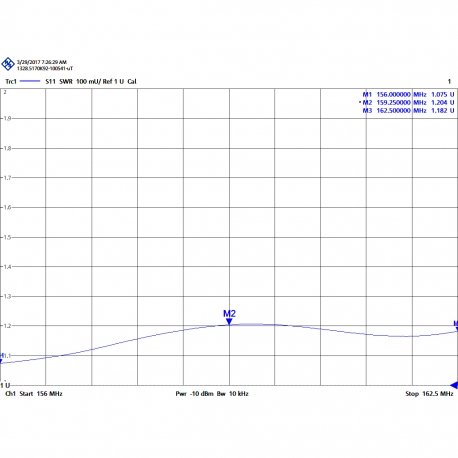Click the SWR format label
The height and width of the screenshot is (458, 458).
66,82
